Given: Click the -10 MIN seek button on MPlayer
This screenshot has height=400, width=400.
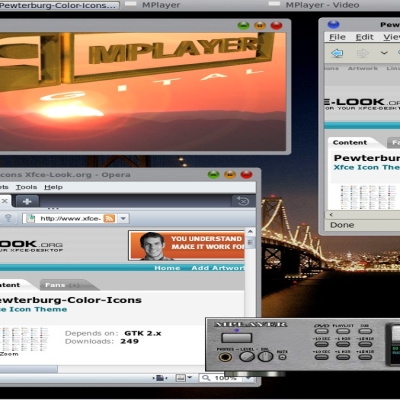Looking at the screenshot, I should (365, 344).
